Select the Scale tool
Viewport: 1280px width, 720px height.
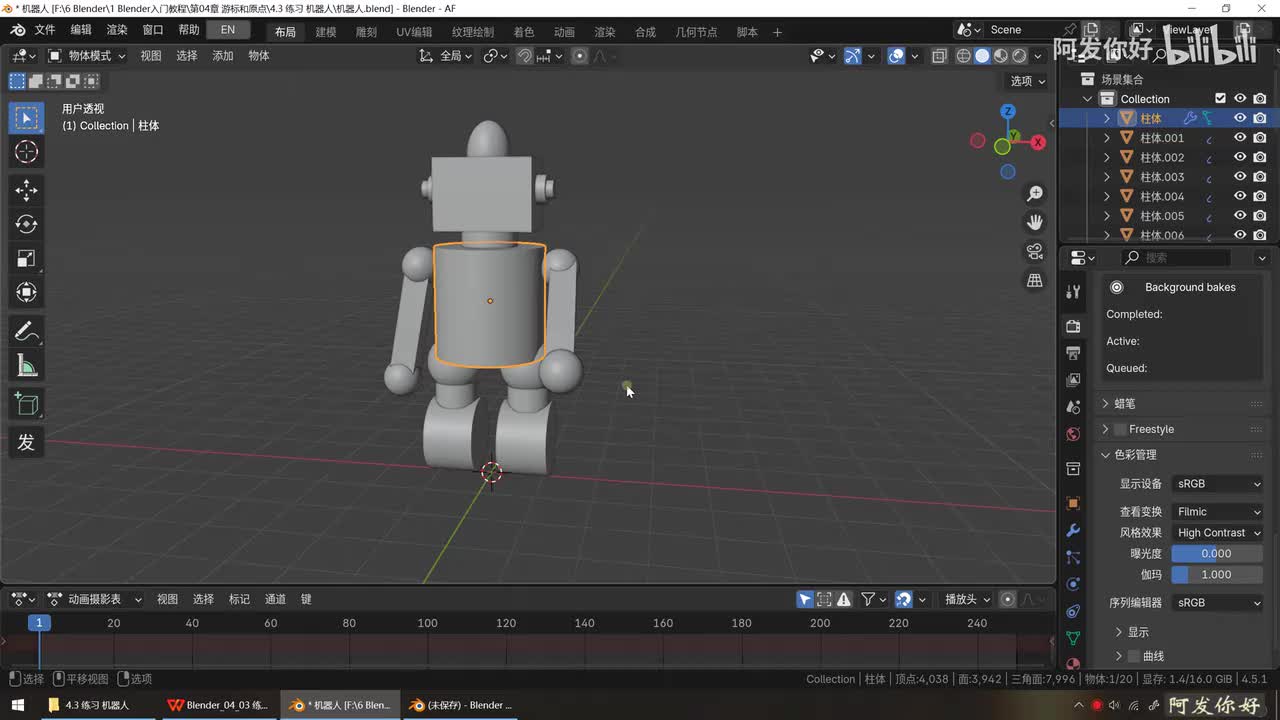[x=27, y=258]
